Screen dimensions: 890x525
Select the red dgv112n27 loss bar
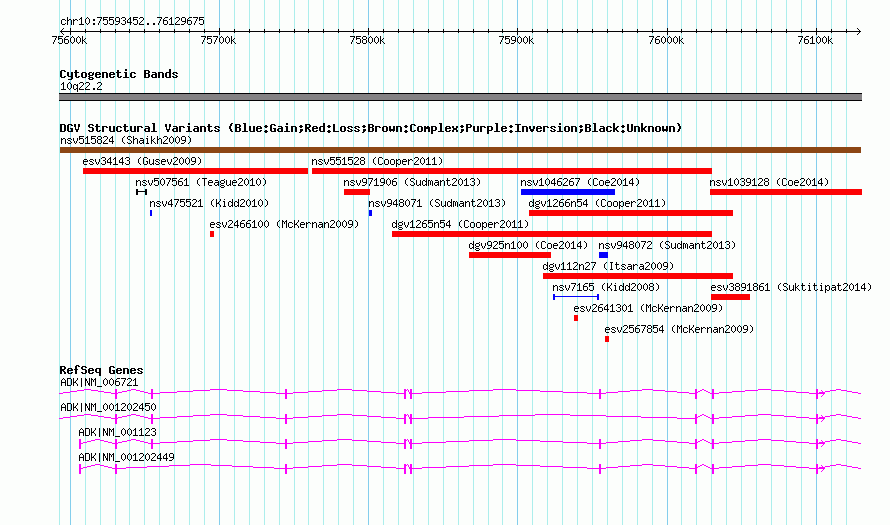pos(637,276)
